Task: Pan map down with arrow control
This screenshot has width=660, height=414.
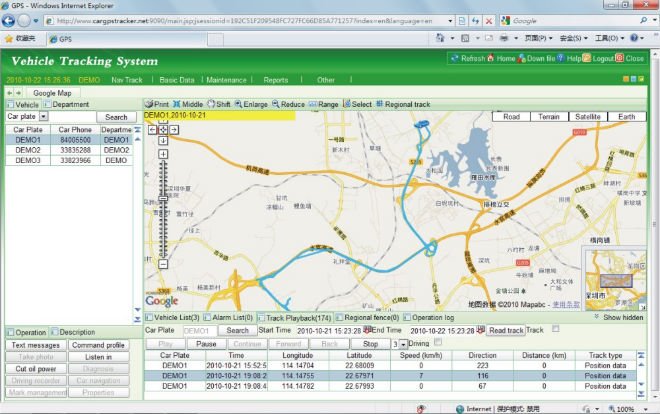Action: pos(163,141)
